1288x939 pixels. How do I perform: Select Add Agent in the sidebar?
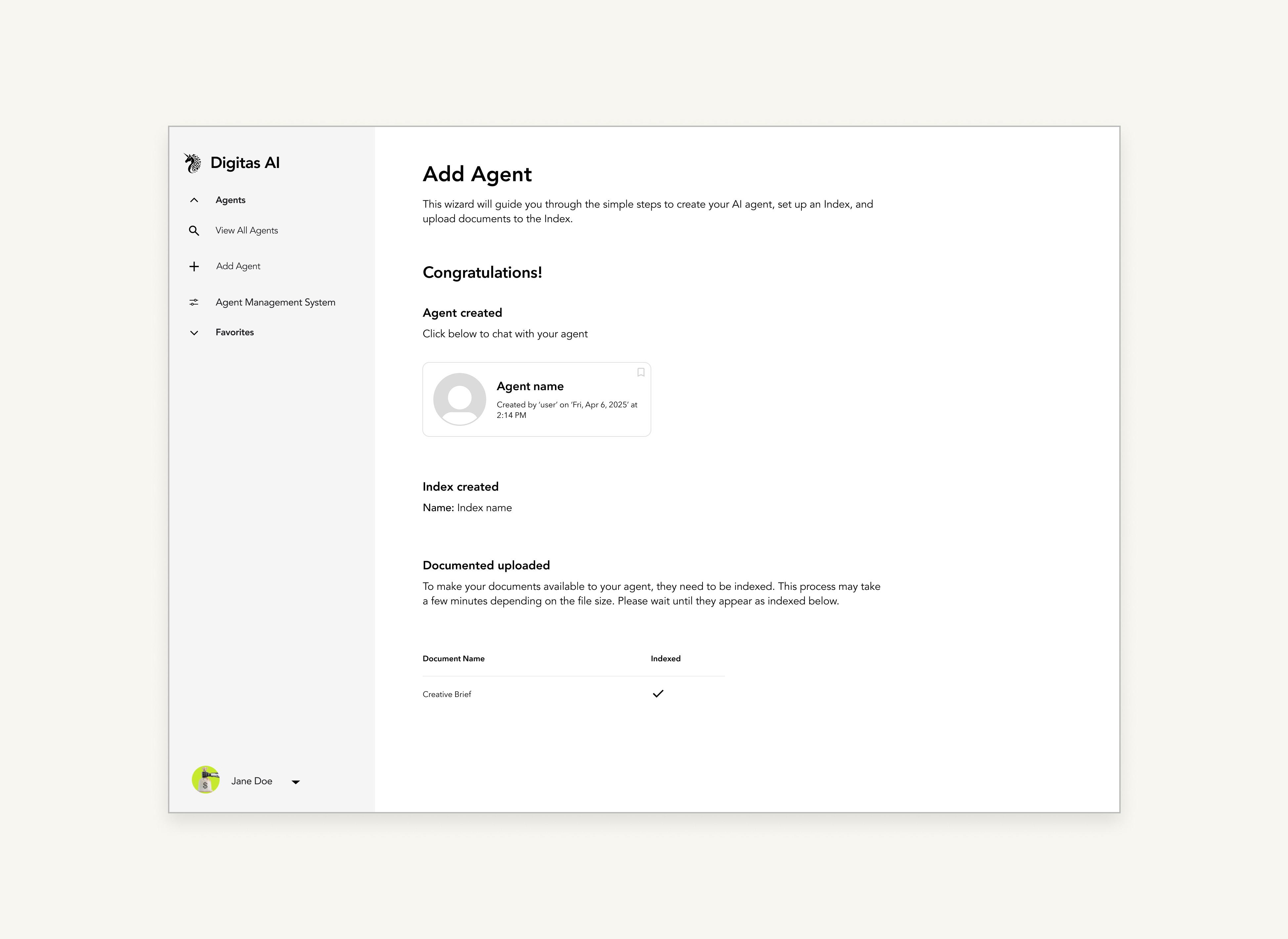coord(238,266)
